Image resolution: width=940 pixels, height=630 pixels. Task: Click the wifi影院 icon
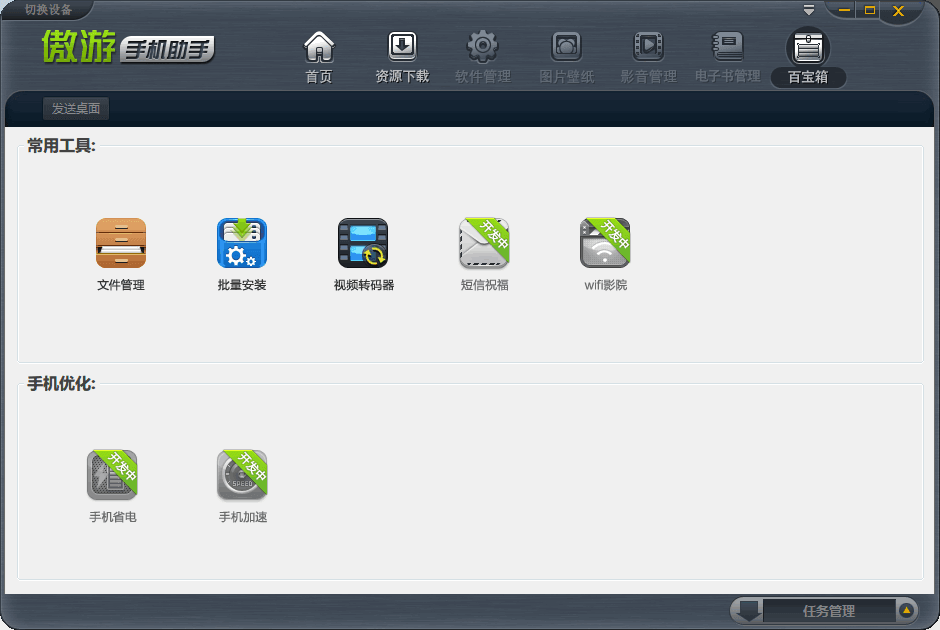coord(605,243)
